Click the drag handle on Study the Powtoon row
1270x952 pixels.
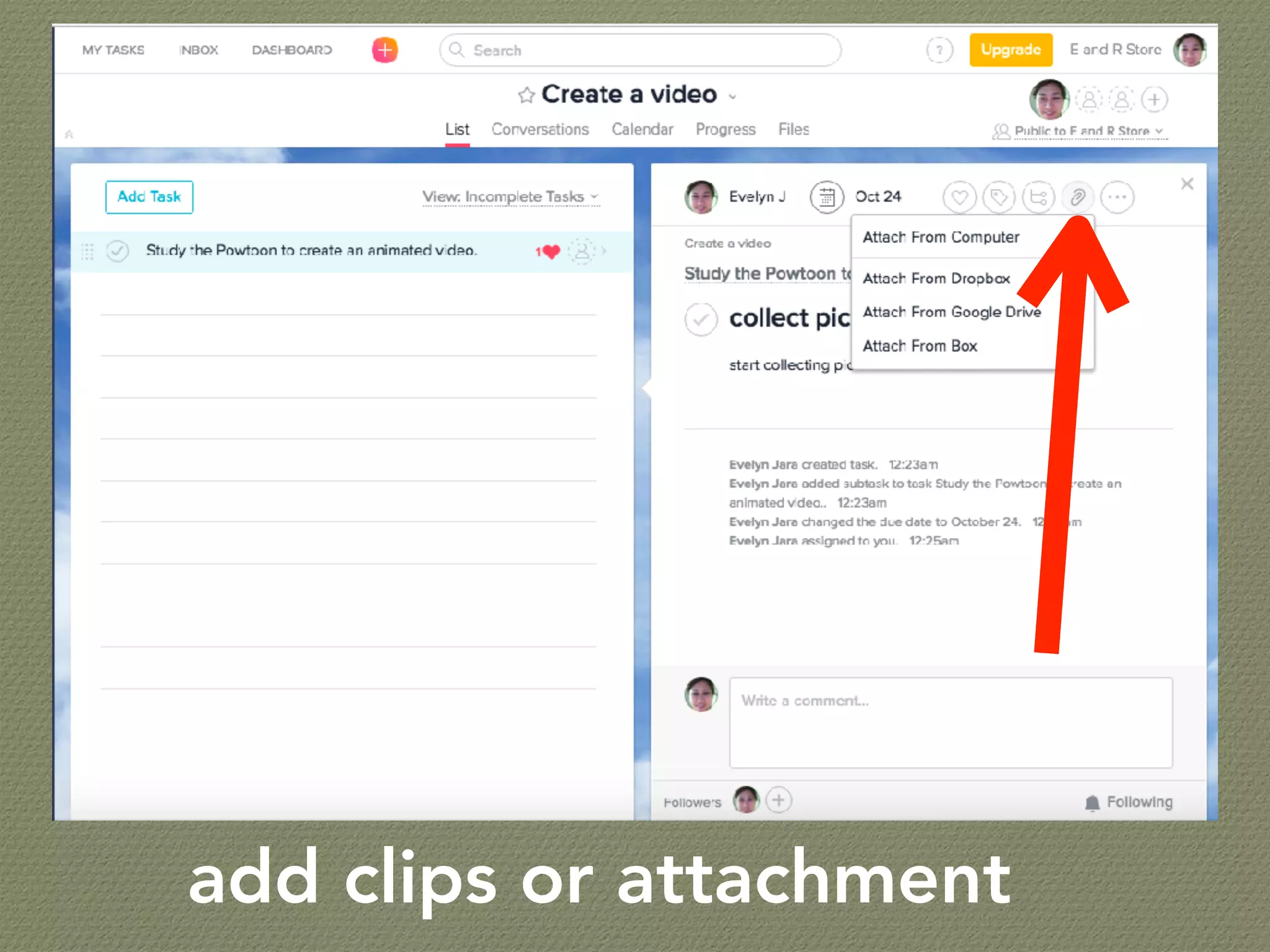(87, 251)
